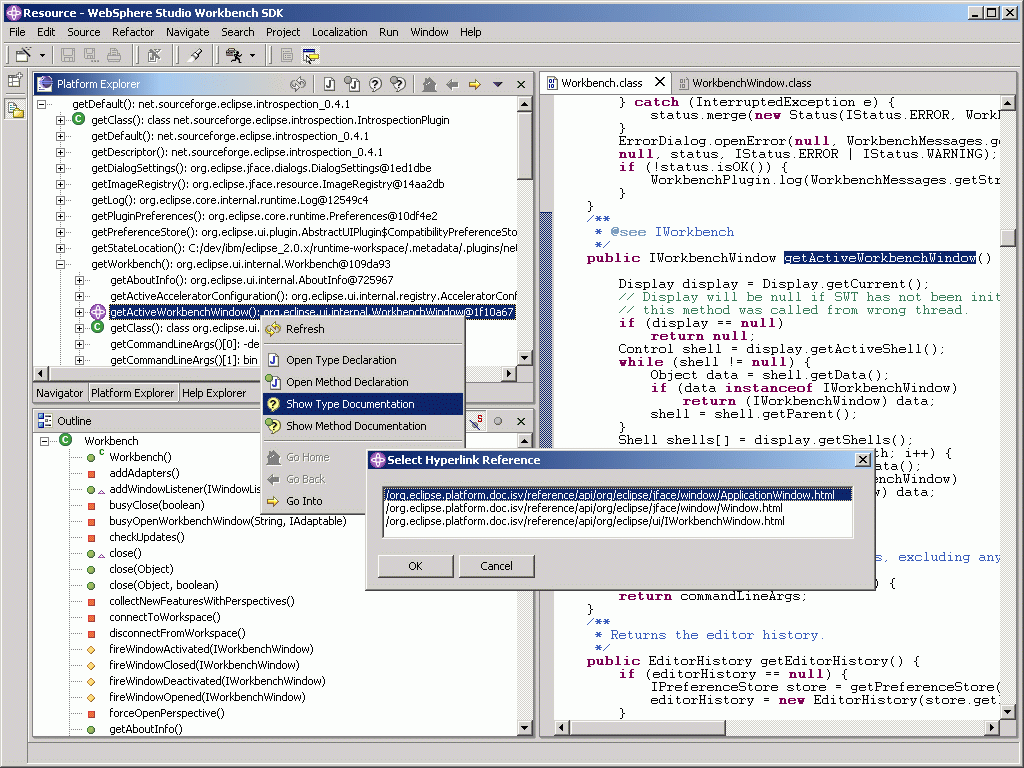
Task: Select checkUpdates() in the Outline
Action: [147, 537]
